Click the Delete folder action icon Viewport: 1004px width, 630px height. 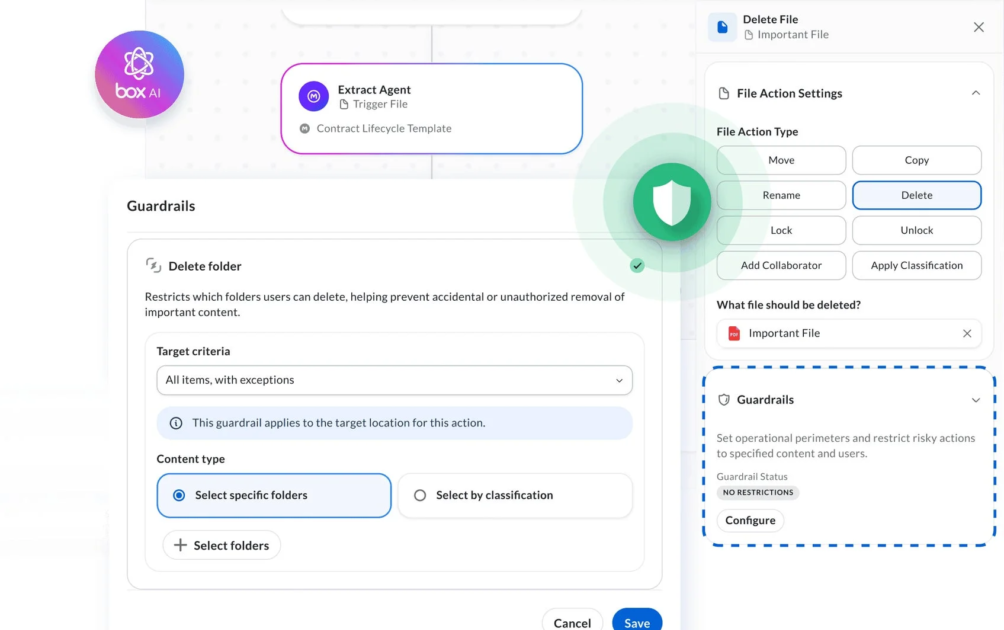coord(153,265)
